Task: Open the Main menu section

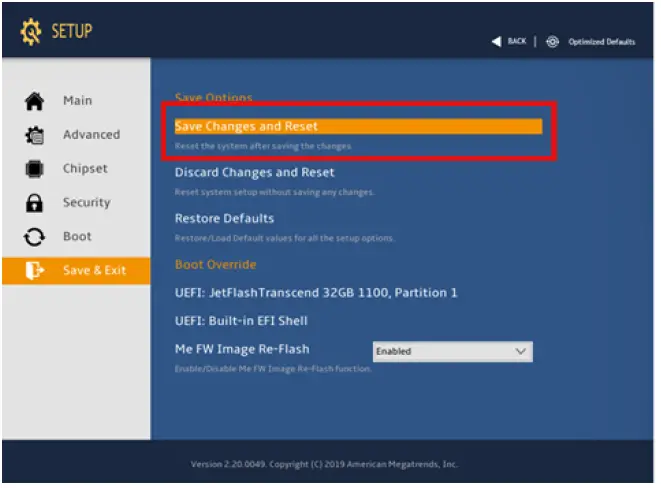Action: [78, 101]
